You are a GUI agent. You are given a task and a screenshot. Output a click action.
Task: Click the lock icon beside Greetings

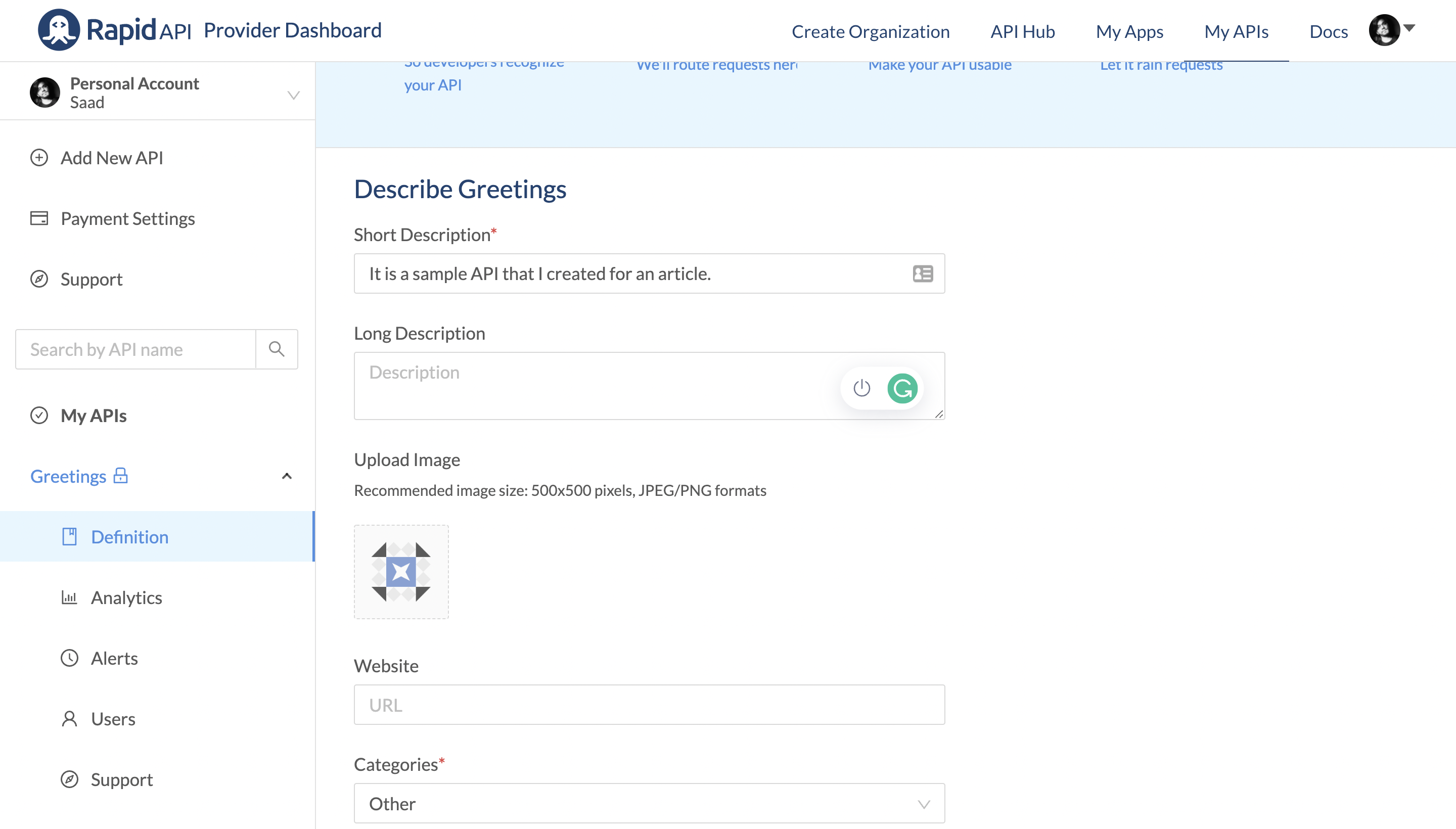pyautogui.click(x=120, y=476)
